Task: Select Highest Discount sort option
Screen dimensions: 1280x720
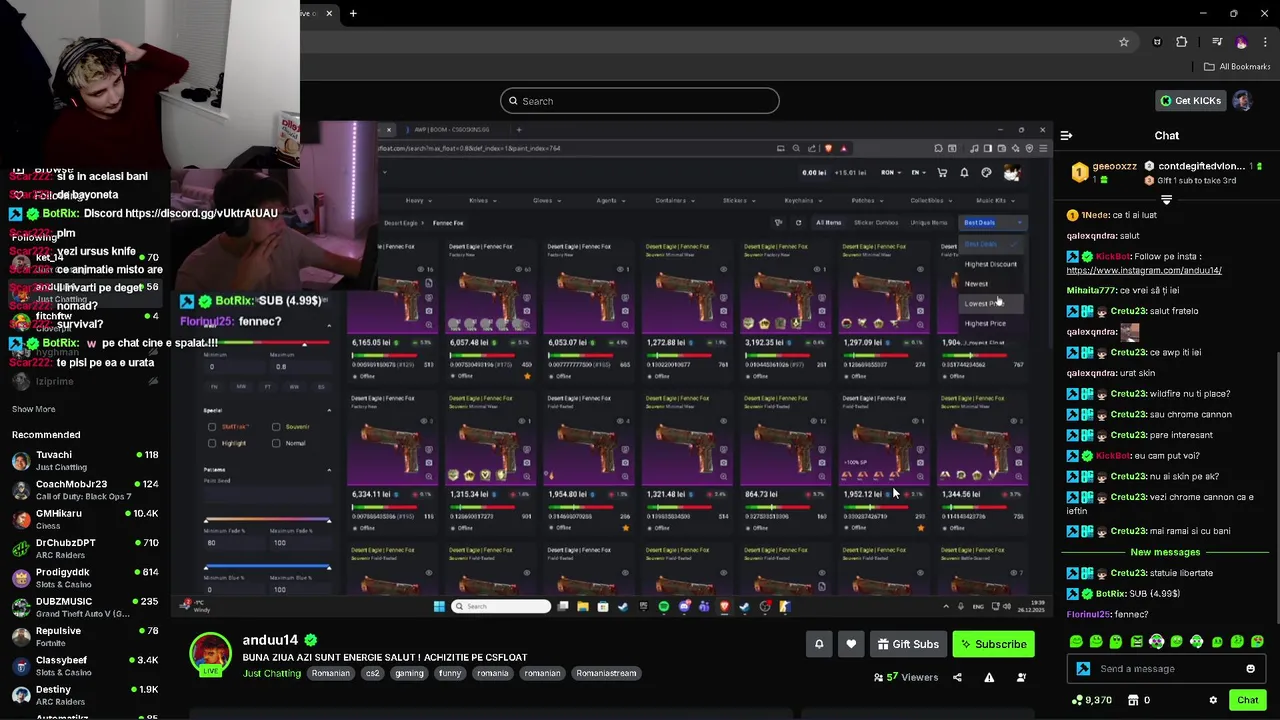Action: pos(990,264)
